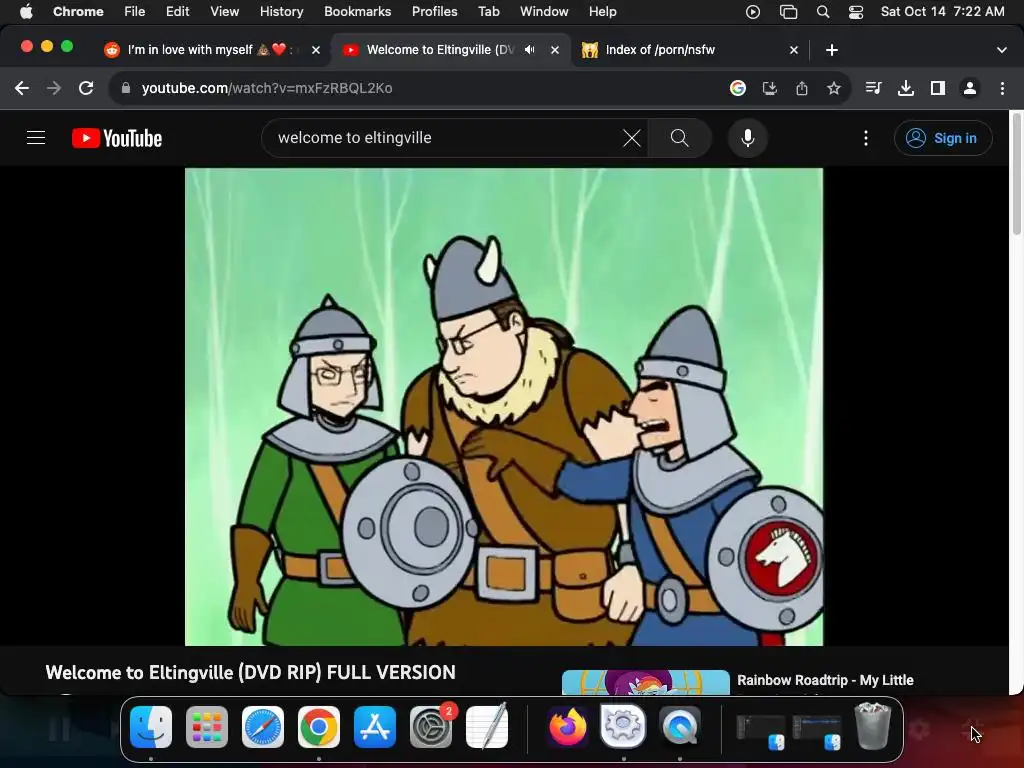Close the Index of tab
1024x768 pixels.
(794, 50)
